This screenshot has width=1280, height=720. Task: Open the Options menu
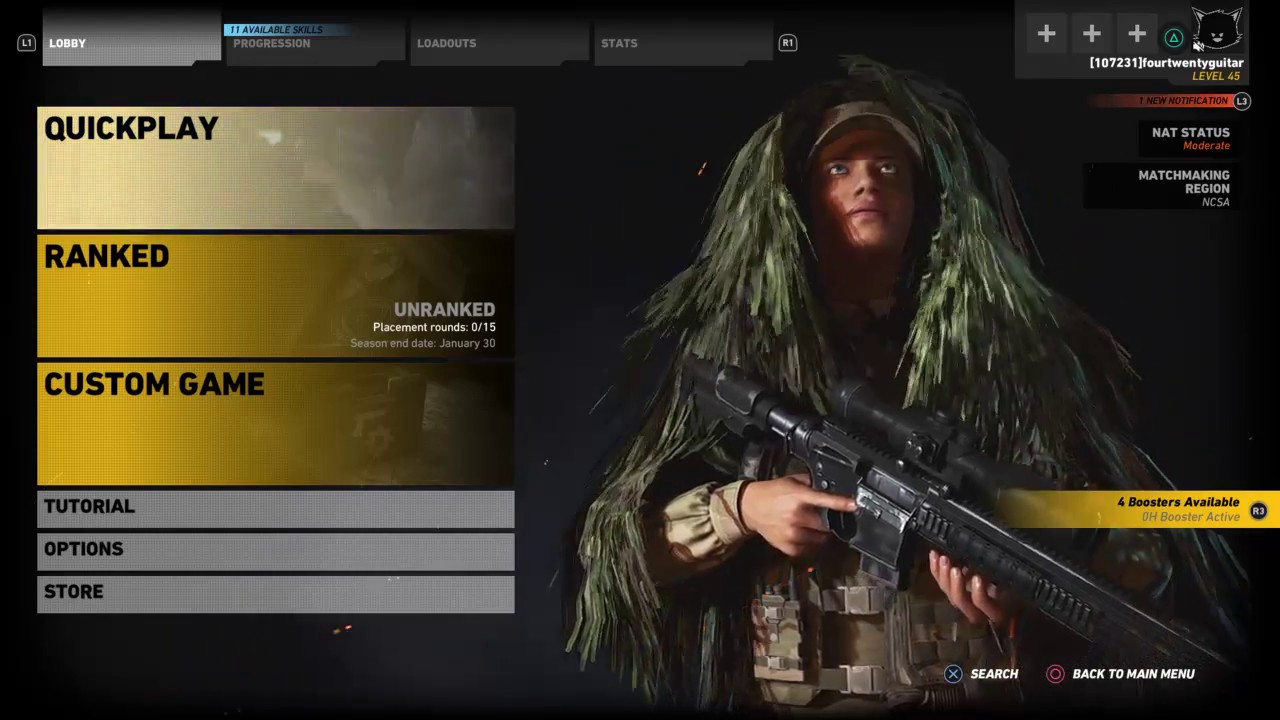[x=276, y=550]
